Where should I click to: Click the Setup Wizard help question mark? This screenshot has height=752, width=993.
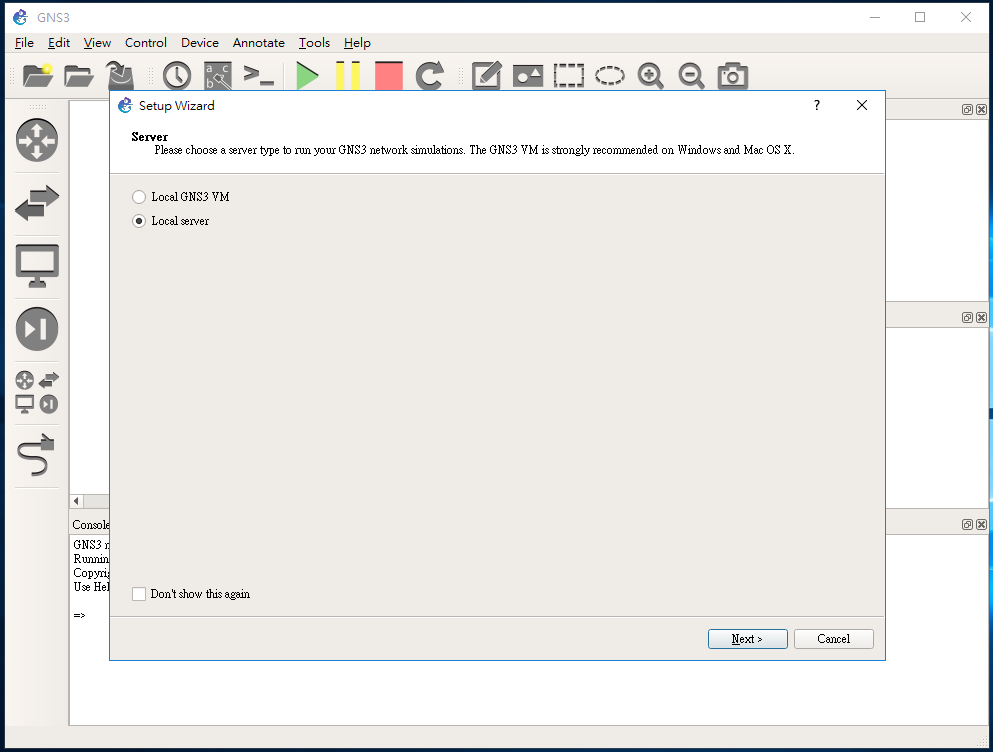pyautogui.click(x=817, y=105)
